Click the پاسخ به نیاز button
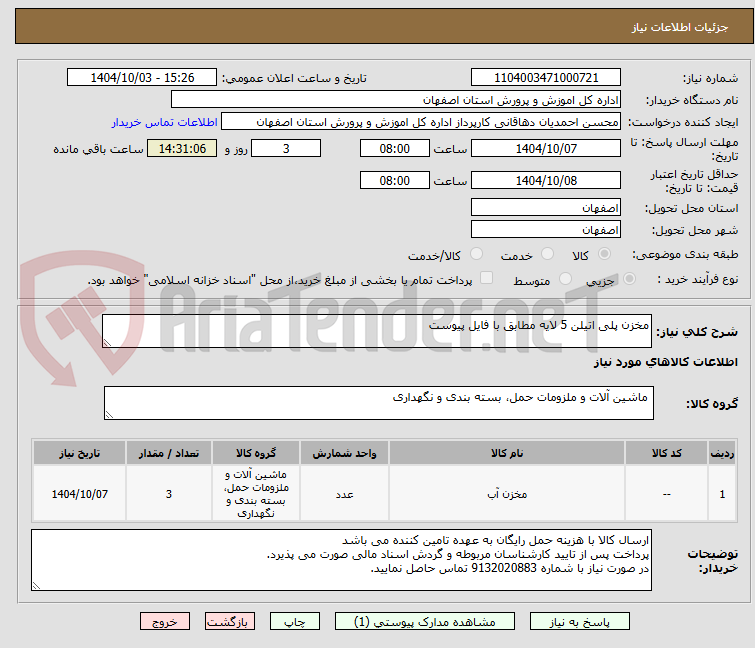The image size is (755, 648). (x=580, y=622)
